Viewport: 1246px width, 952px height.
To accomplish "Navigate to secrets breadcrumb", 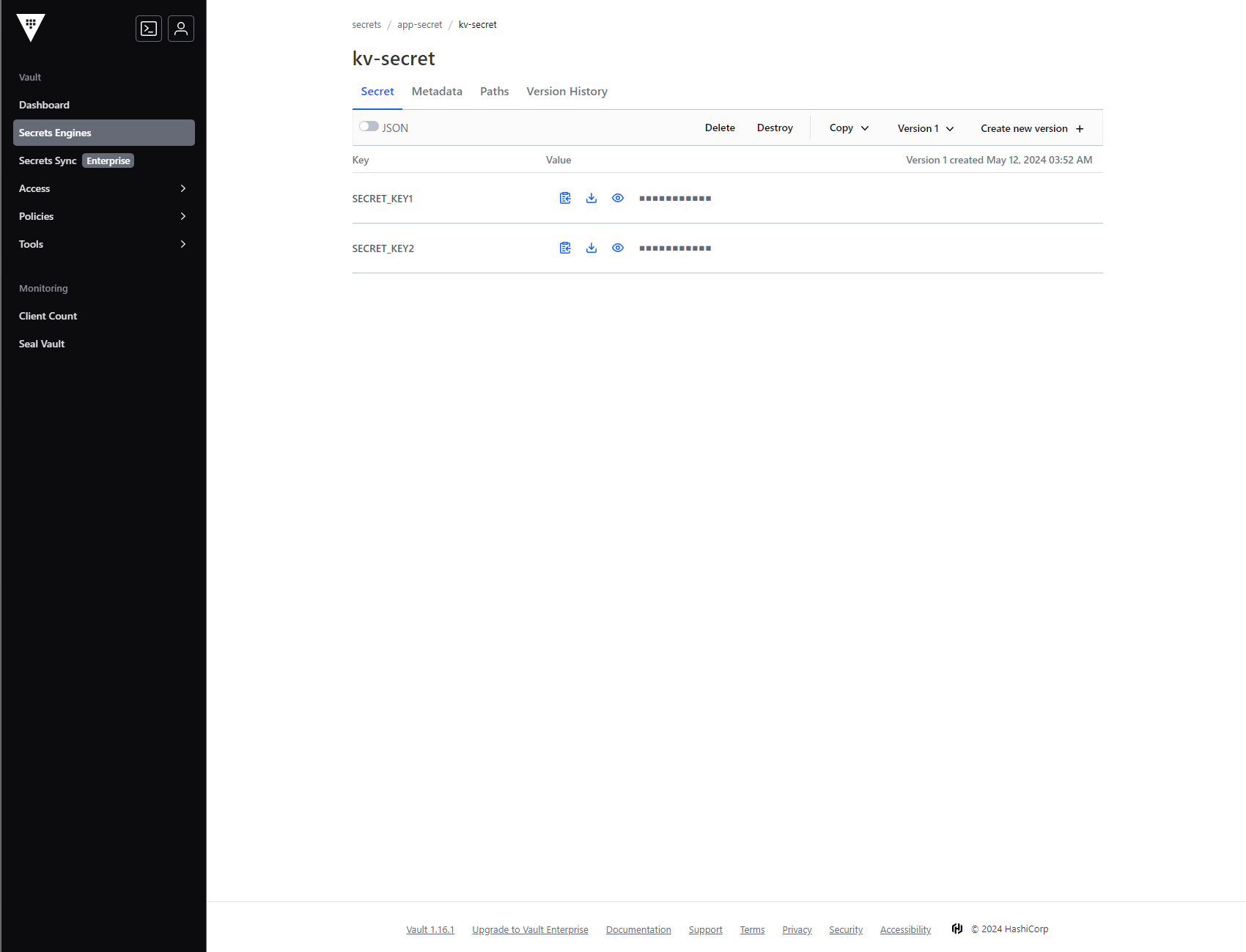I will [366, 25].
